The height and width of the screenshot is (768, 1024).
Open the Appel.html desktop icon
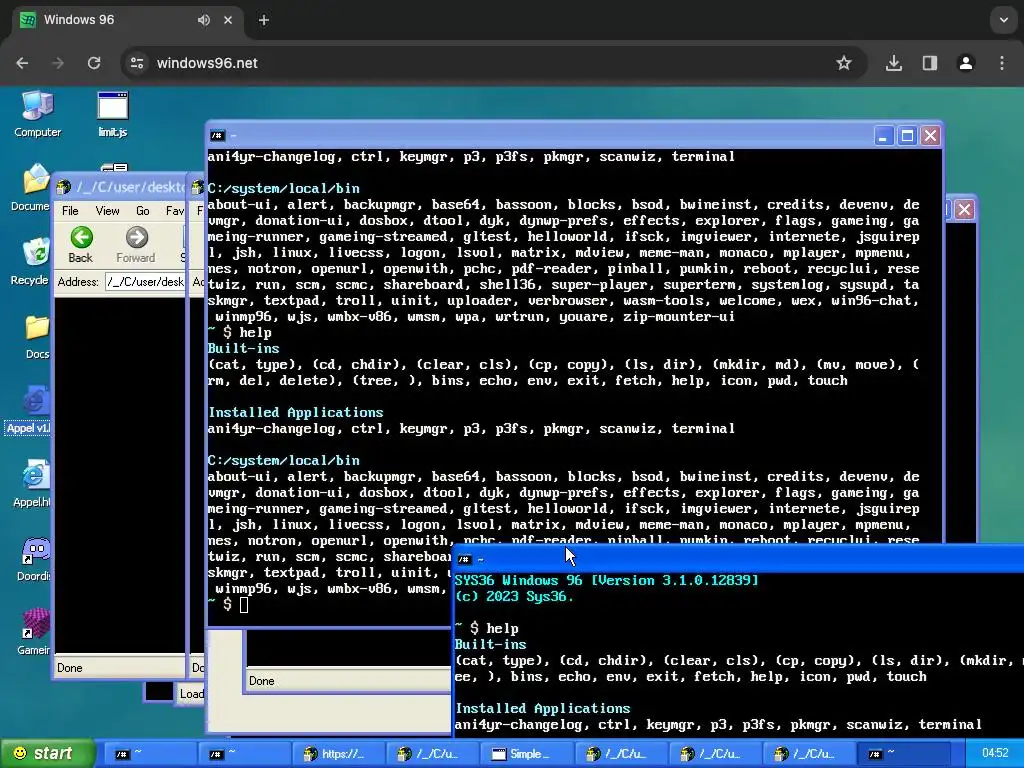click(x=33, y=484)
